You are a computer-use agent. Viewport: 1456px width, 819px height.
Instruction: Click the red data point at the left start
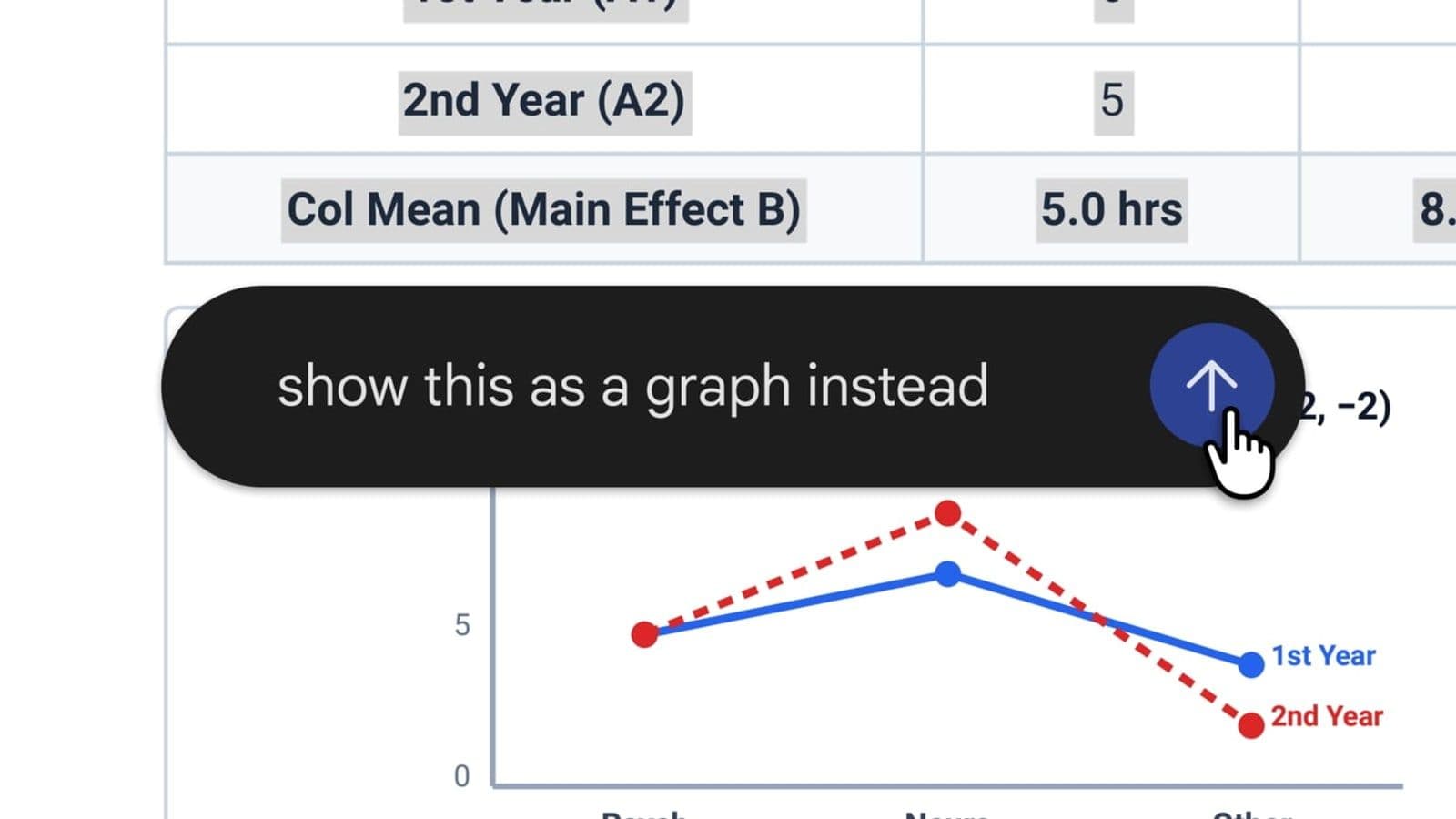click(644, 634)
